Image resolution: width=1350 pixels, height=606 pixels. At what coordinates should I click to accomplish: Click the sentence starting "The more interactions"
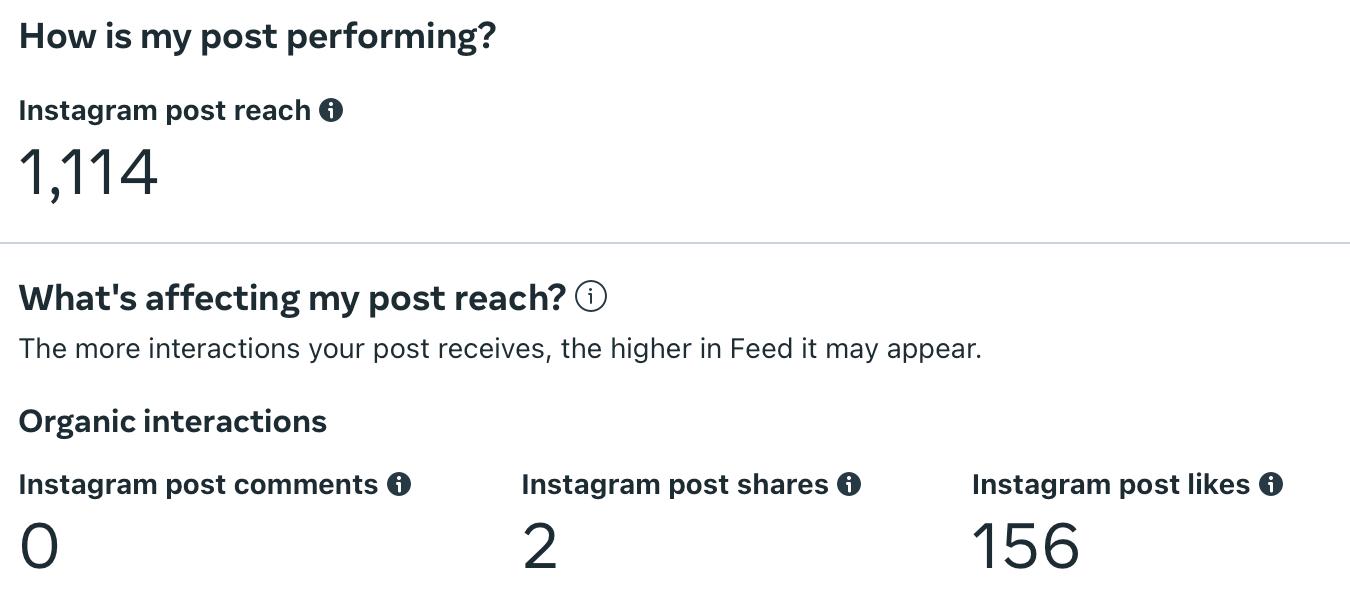(499, 349)
